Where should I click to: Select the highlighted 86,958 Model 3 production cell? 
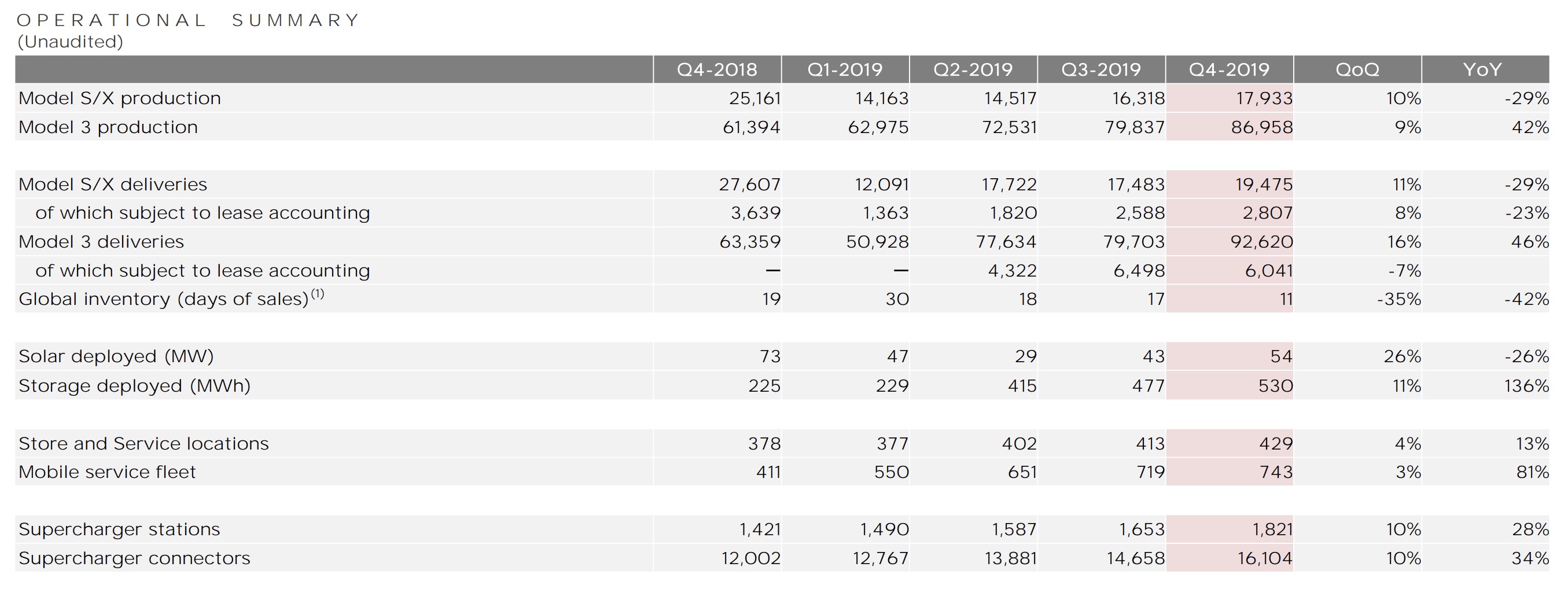[x=1261, y=127]
